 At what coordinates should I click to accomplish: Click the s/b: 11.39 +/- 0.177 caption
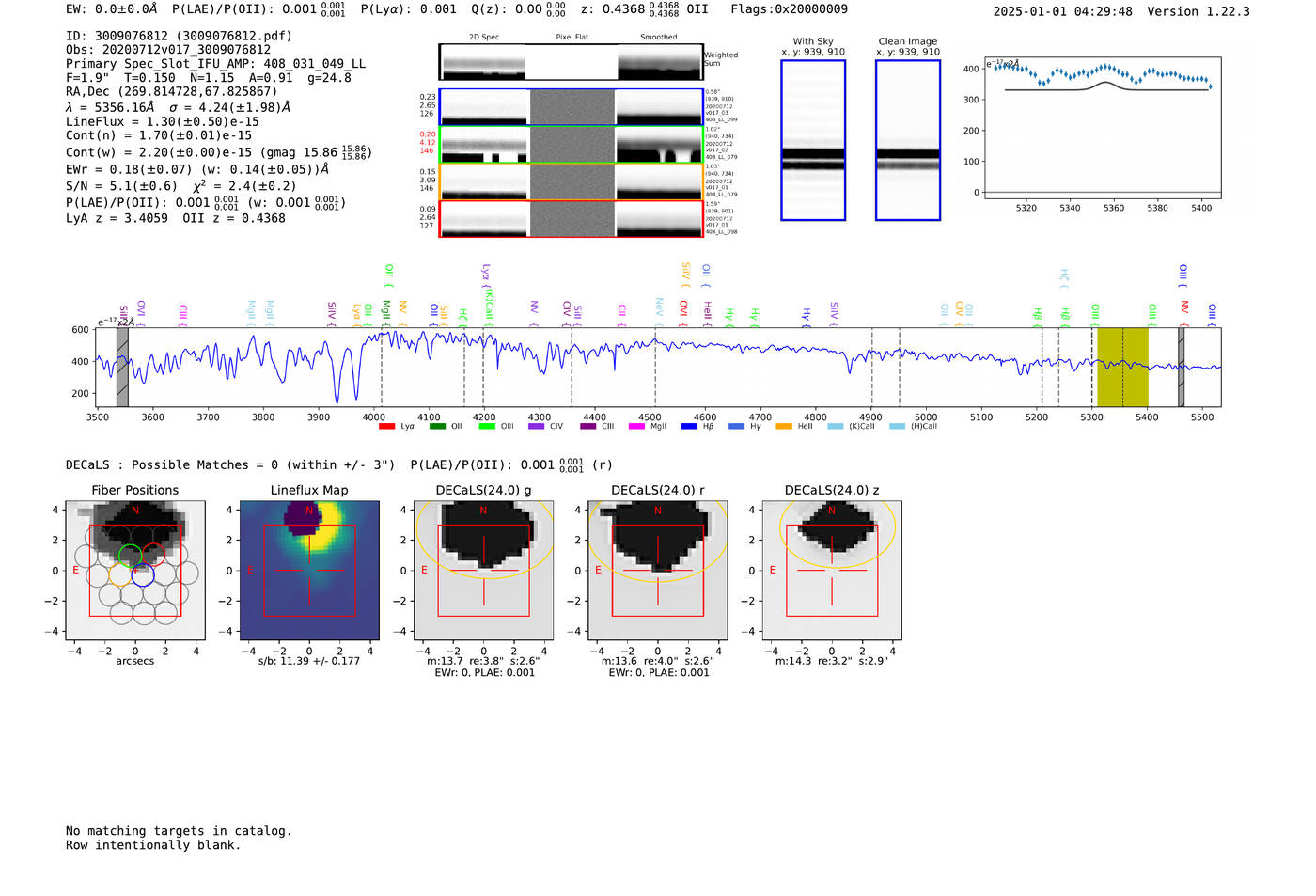pyautogui.click(x=309, y=661)
